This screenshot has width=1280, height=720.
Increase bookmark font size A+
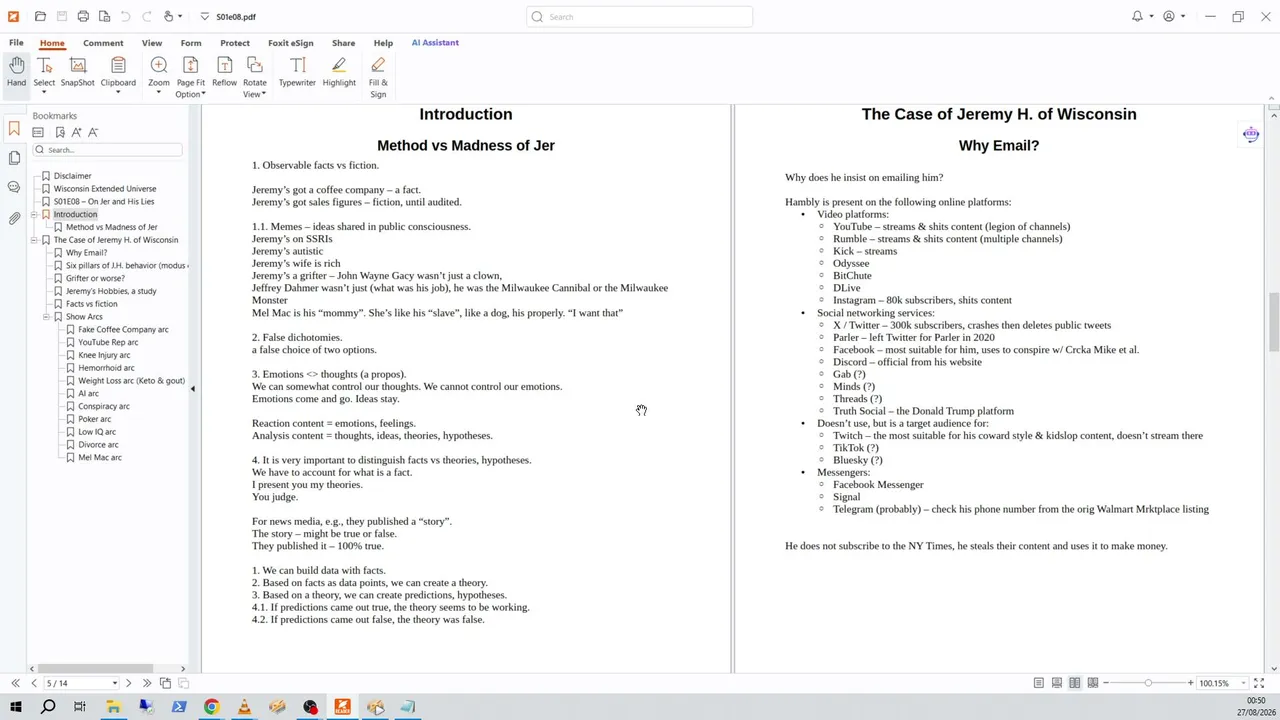pos(76,132)
